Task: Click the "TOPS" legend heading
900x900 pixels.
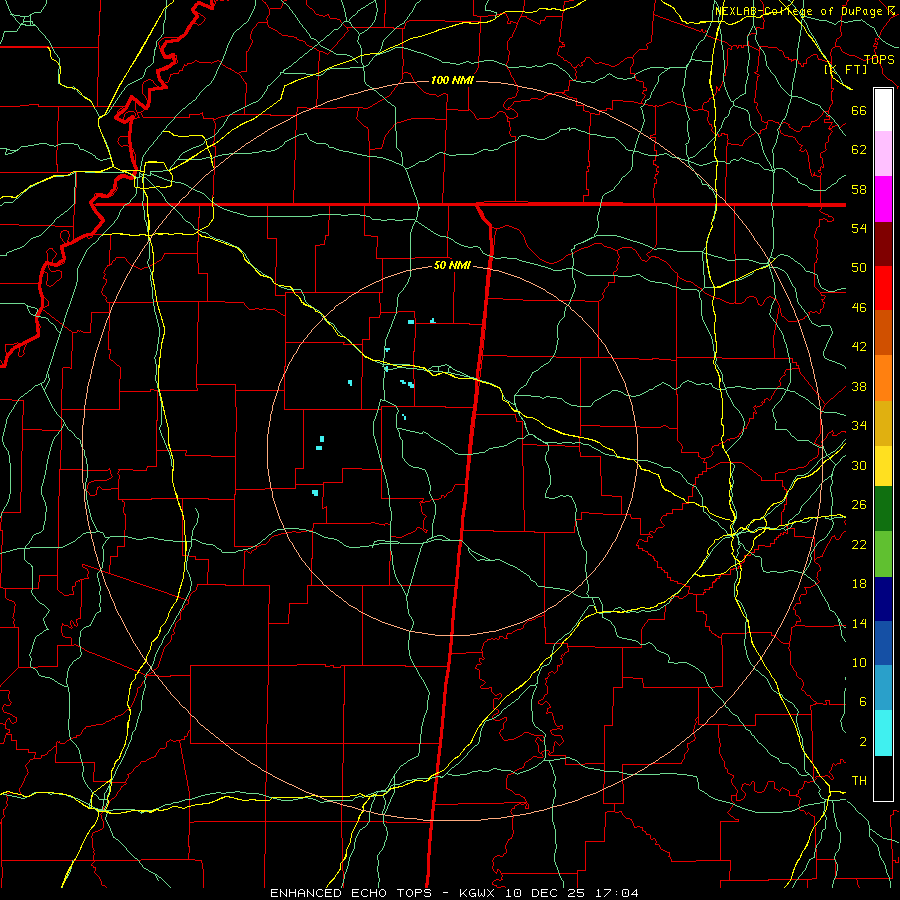Action: [879, 59]
